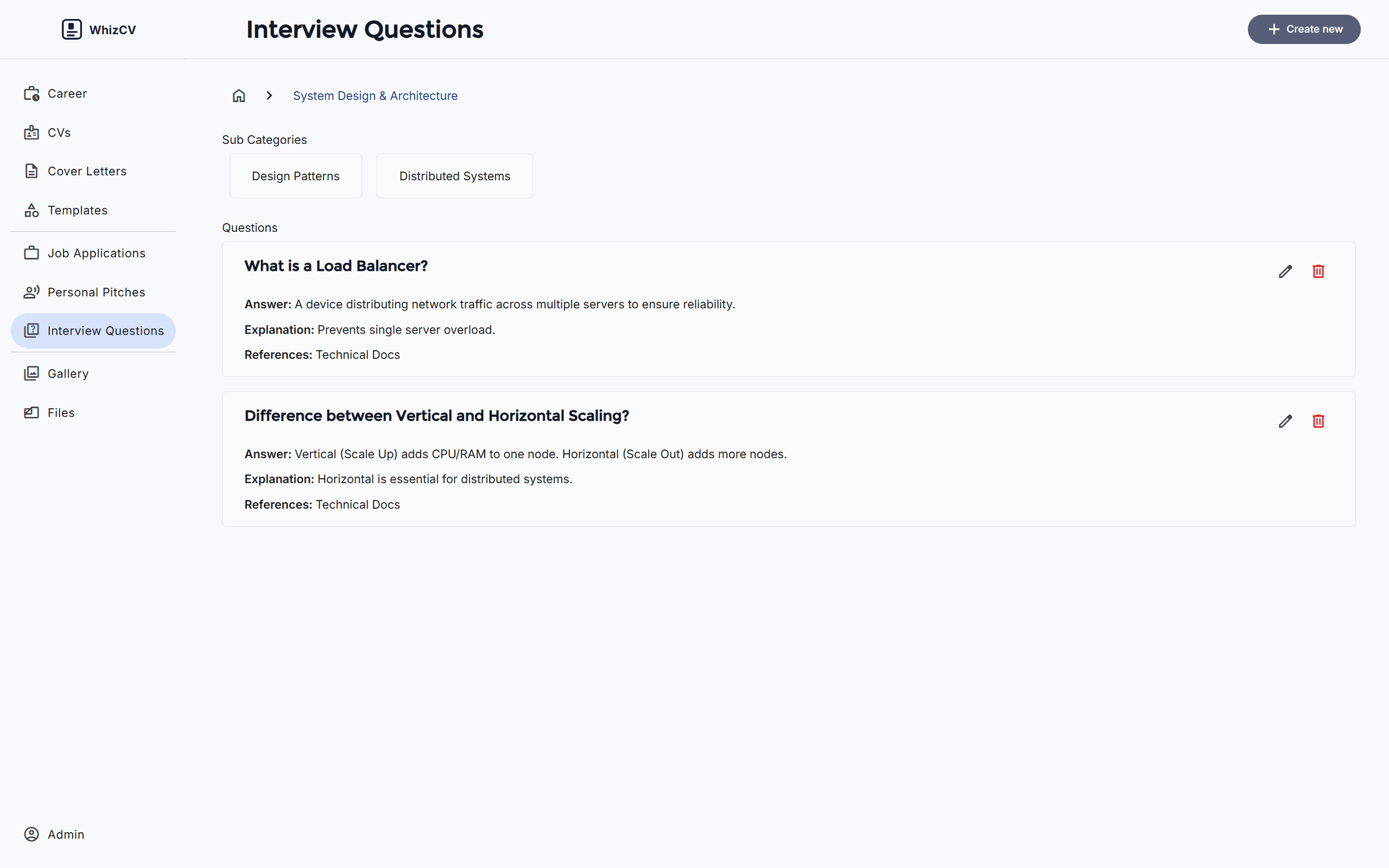The height and width of the screenshot is (868, 1389).
Task: Click 'Difference between Vertical and Horizontal Scaling?' title
Action: pyautogui.click(x=437, y=416)
